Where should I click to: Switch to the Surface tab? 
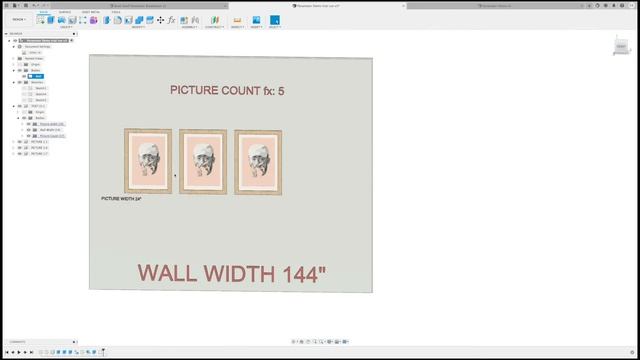pyautogui.click(x=65, y=12)
